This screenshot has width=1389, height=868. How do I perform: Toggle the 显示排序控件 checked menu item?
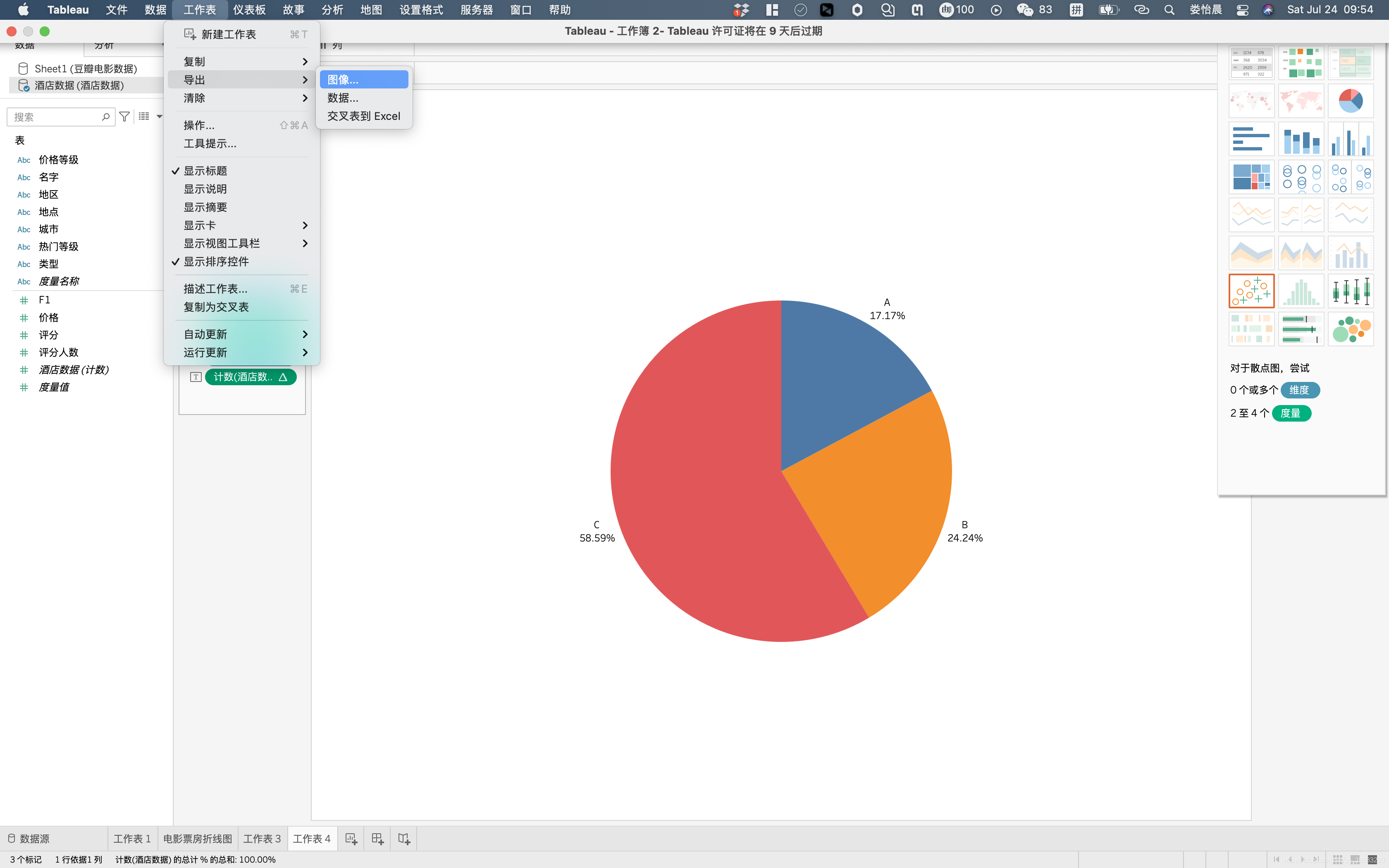point(216,262)
